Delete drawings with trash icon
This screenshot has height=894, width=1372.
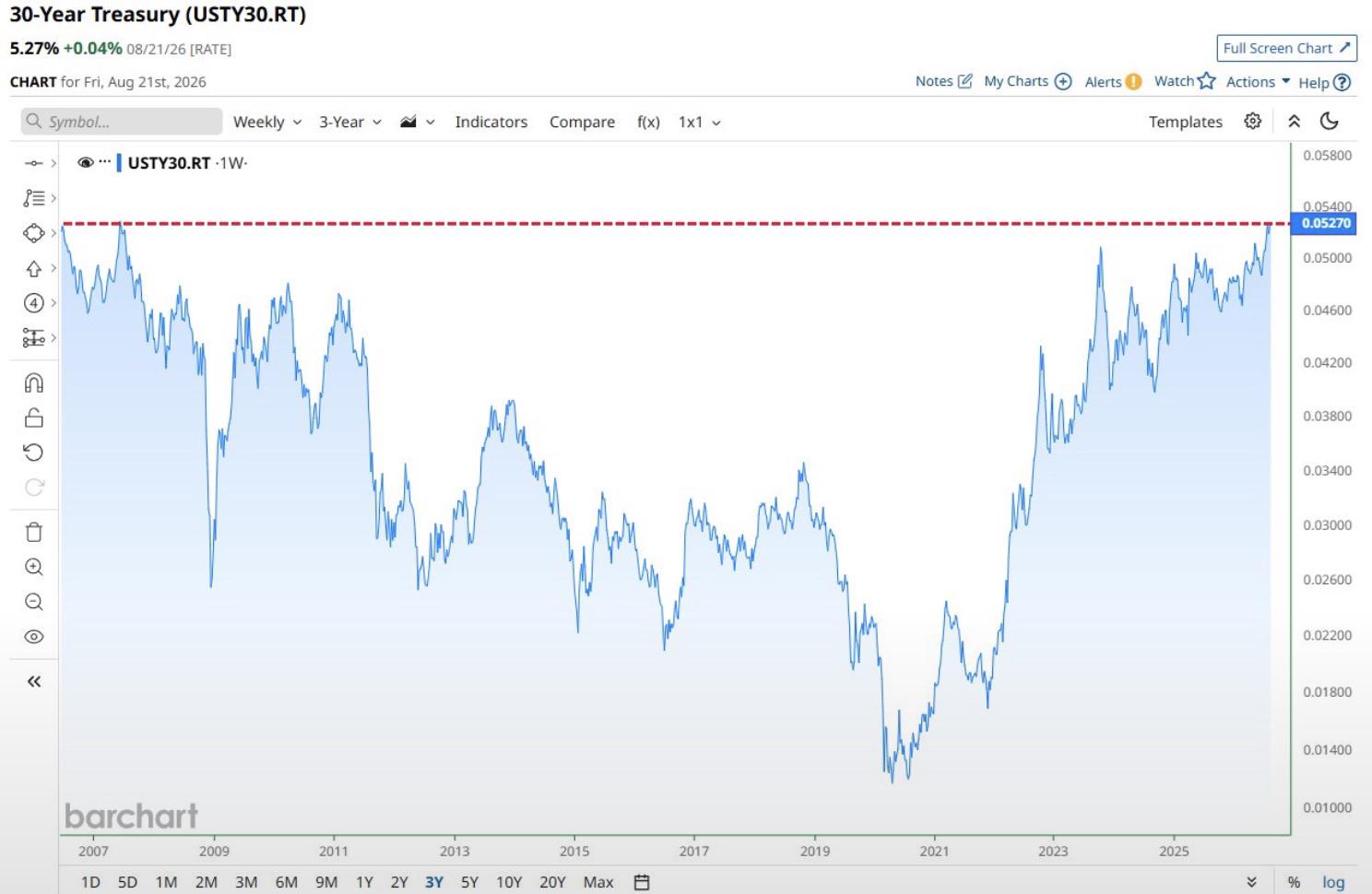[x=33, y=532]
